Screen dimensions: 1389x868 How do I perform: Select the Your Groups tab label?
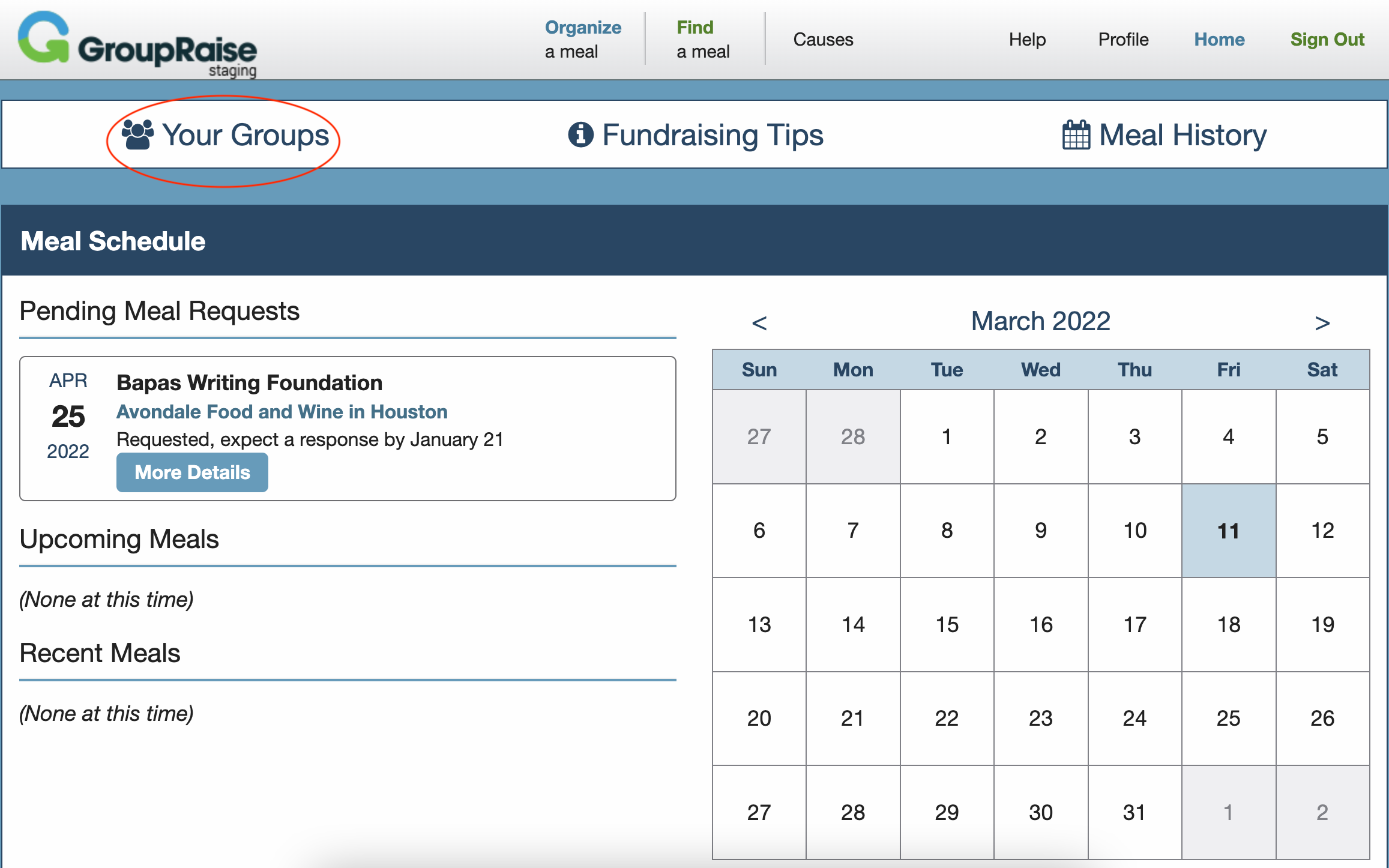246,135
